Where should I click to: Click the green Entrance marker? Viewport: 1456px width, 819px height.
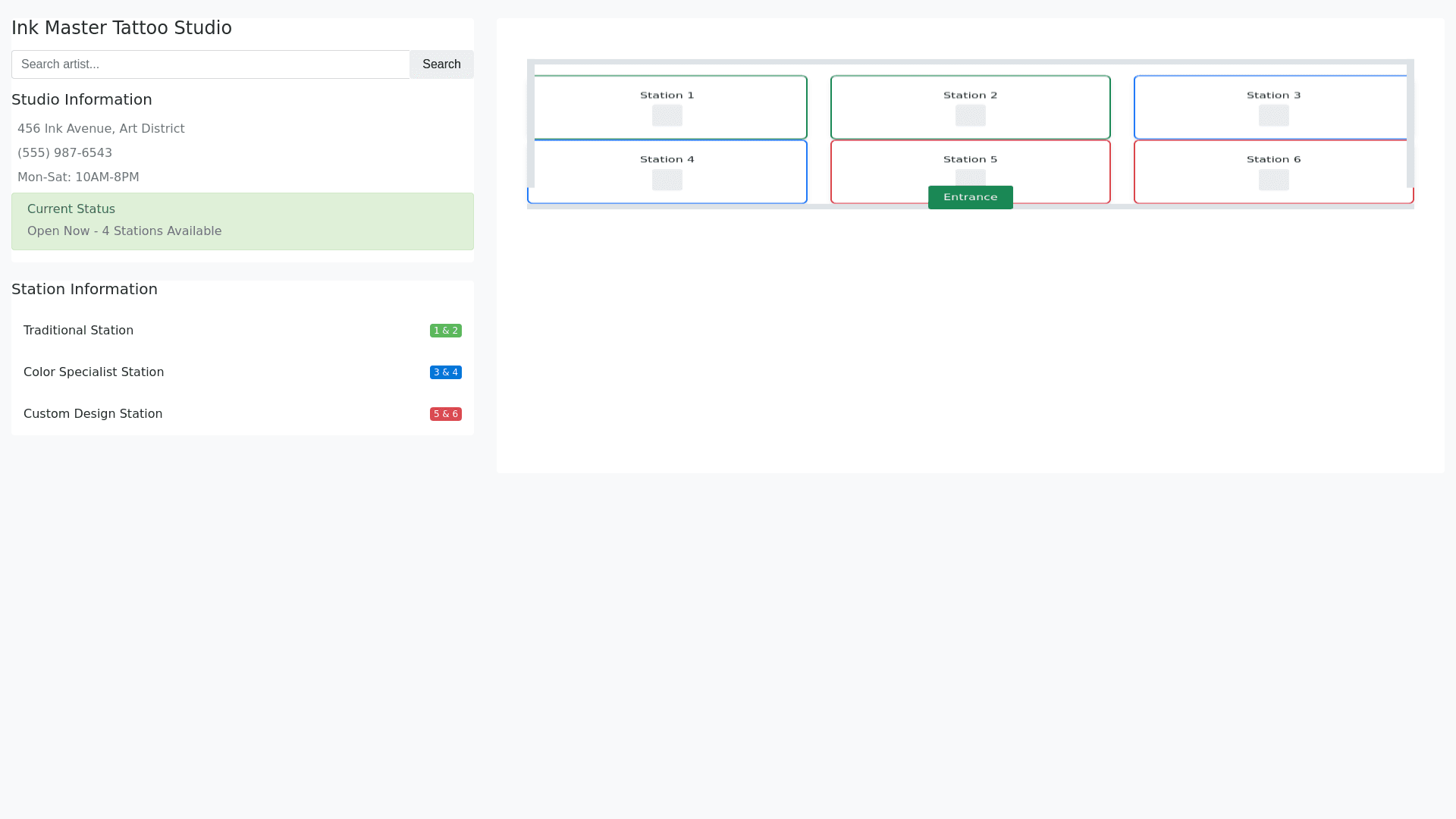tap(970, 197)
